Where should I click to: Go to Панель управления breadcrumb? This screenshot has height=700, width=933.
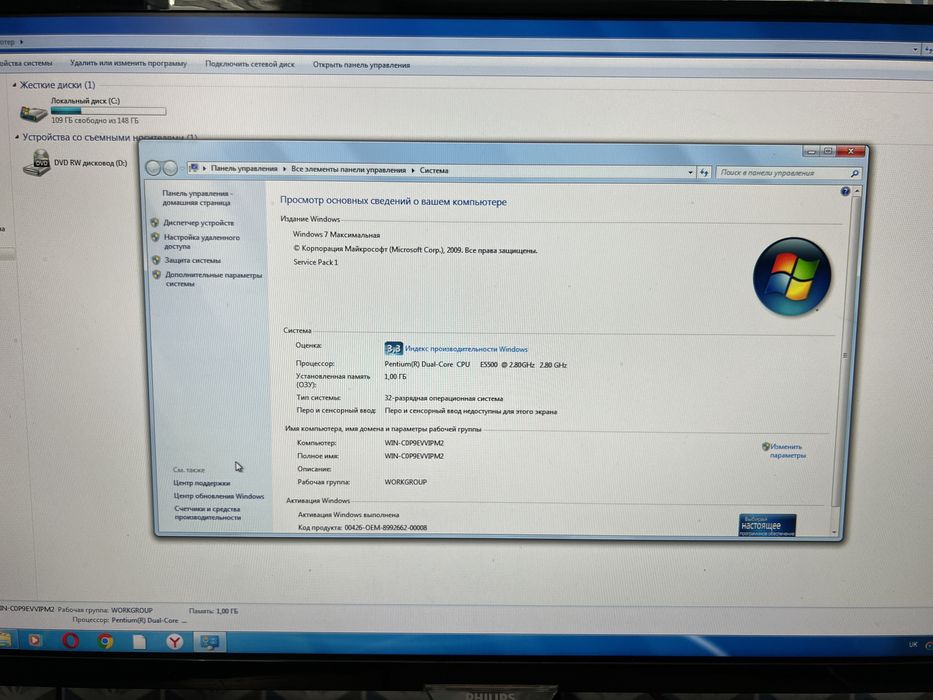click(x=244, y=168)
